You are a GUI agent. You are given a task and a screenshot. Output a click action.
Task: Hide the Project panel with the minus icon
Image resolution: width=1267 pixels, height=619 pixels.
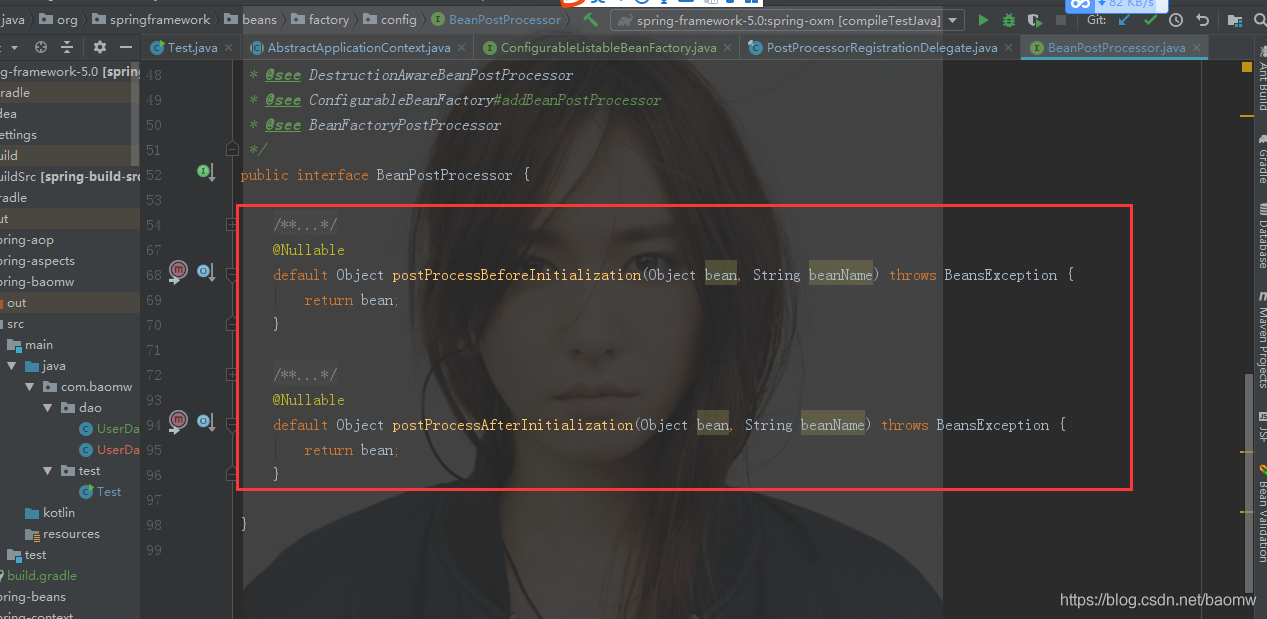(x=126, y=47)
